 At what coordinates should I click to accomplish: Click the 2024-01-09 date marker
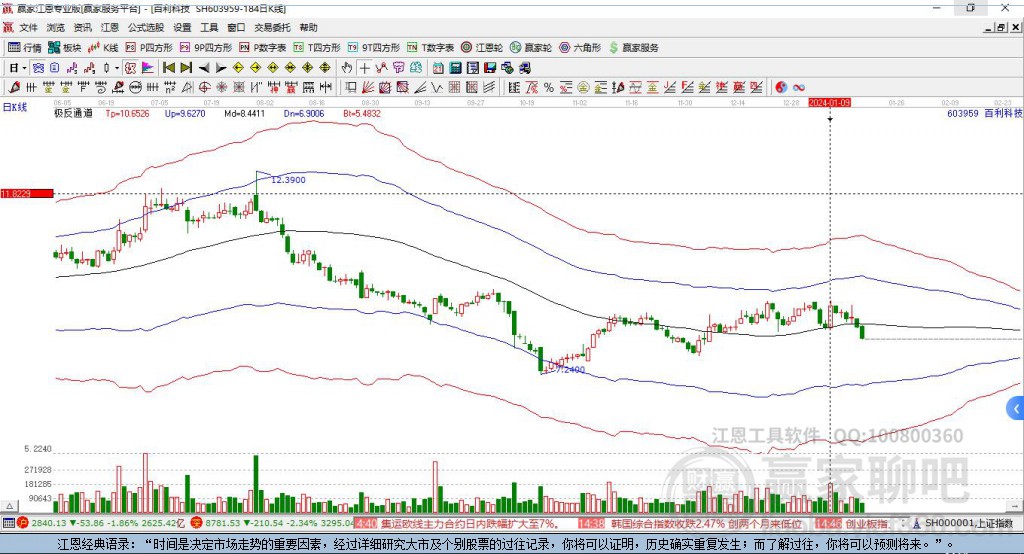click(829, 103)
